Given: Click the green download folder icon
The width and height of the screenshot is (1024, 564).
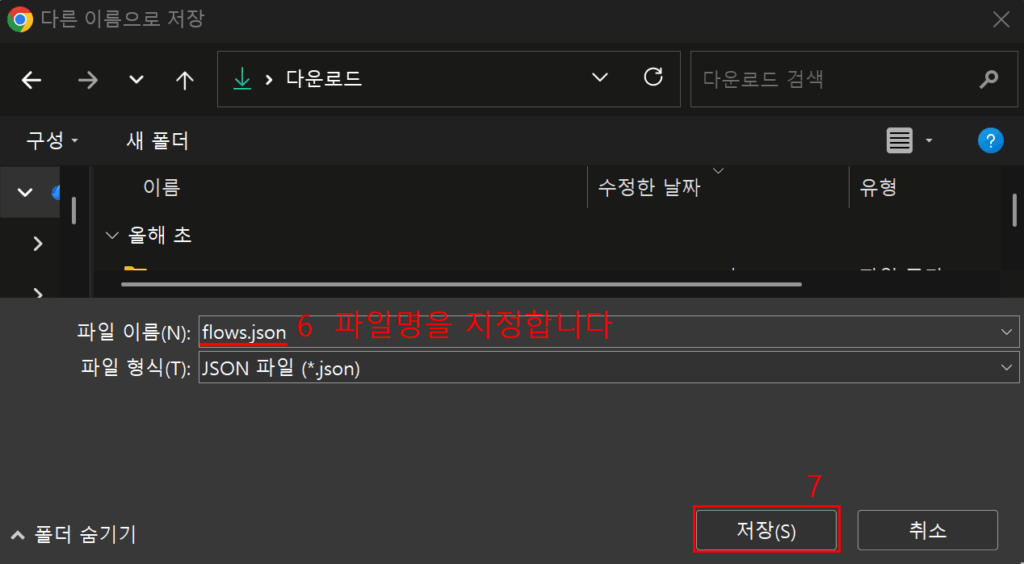Looking at the screenshot, I should (242, 79).
